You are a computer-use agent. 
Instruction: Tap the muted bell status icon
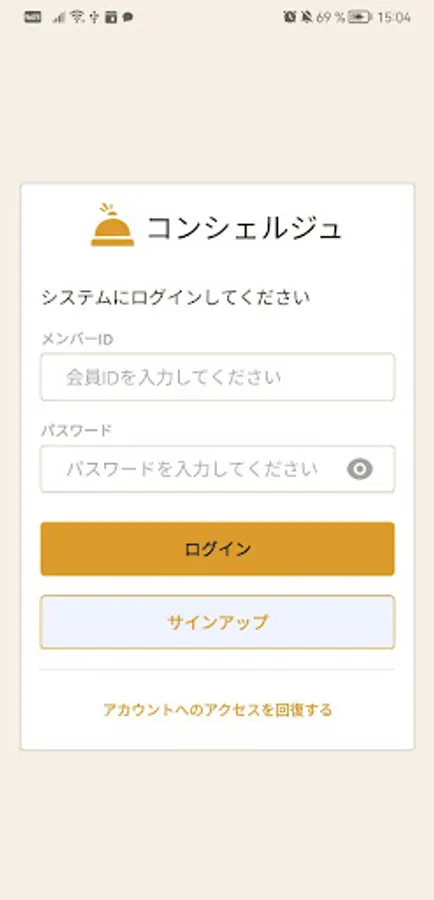[x=307, y=17]
